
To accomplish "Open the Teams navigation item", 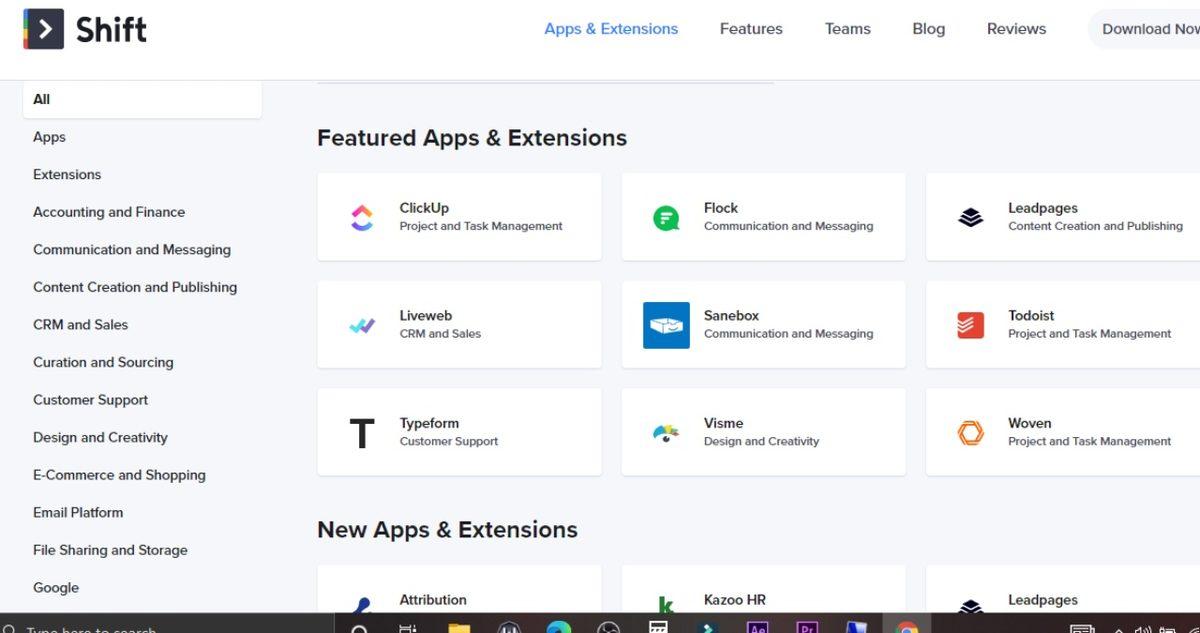I will (x=847, y=29).
